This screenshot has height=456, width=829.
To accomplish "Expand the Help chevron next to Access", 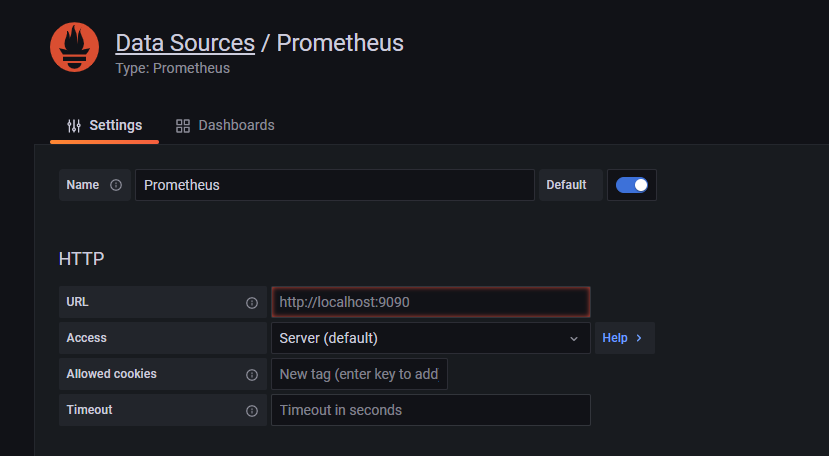I will [639, 338].
